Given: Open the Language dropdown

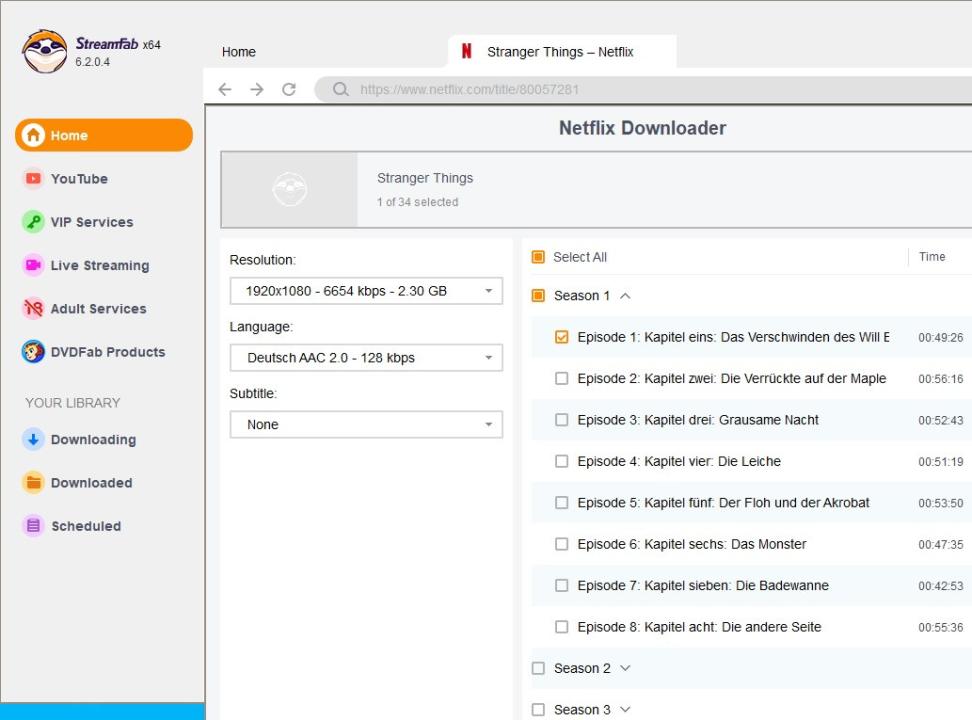Looking at the screenshot, I should pos(366,358).
